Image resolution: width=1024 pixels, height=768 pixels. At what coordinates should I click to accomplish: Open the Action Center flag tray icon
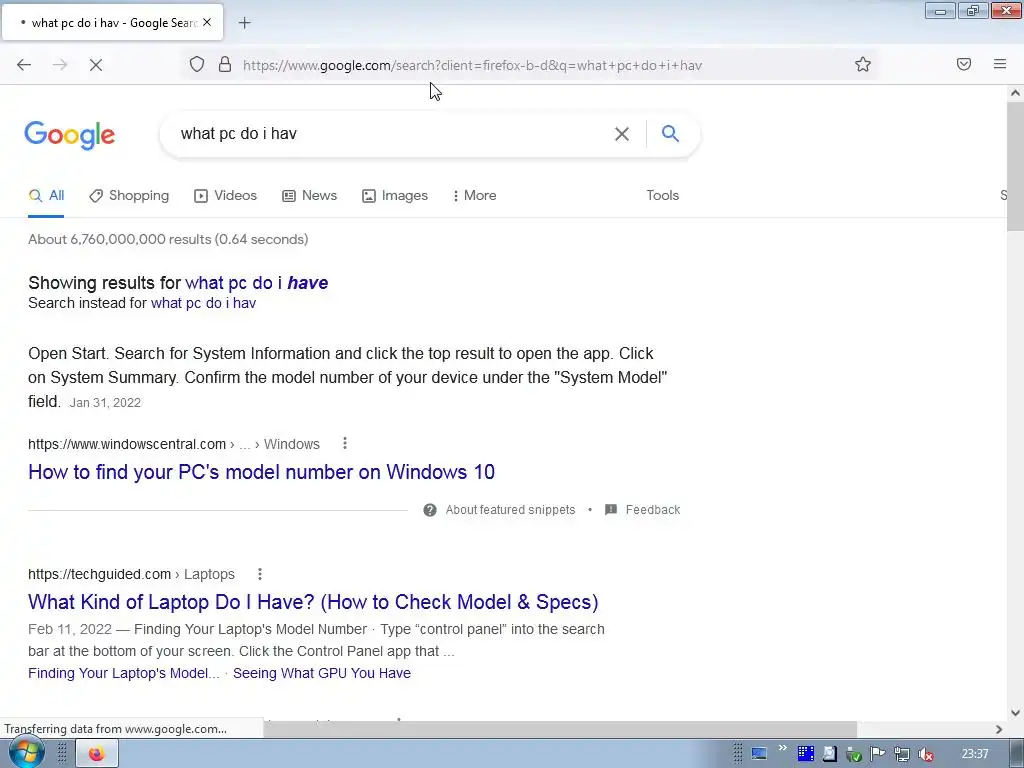[878, 754]
